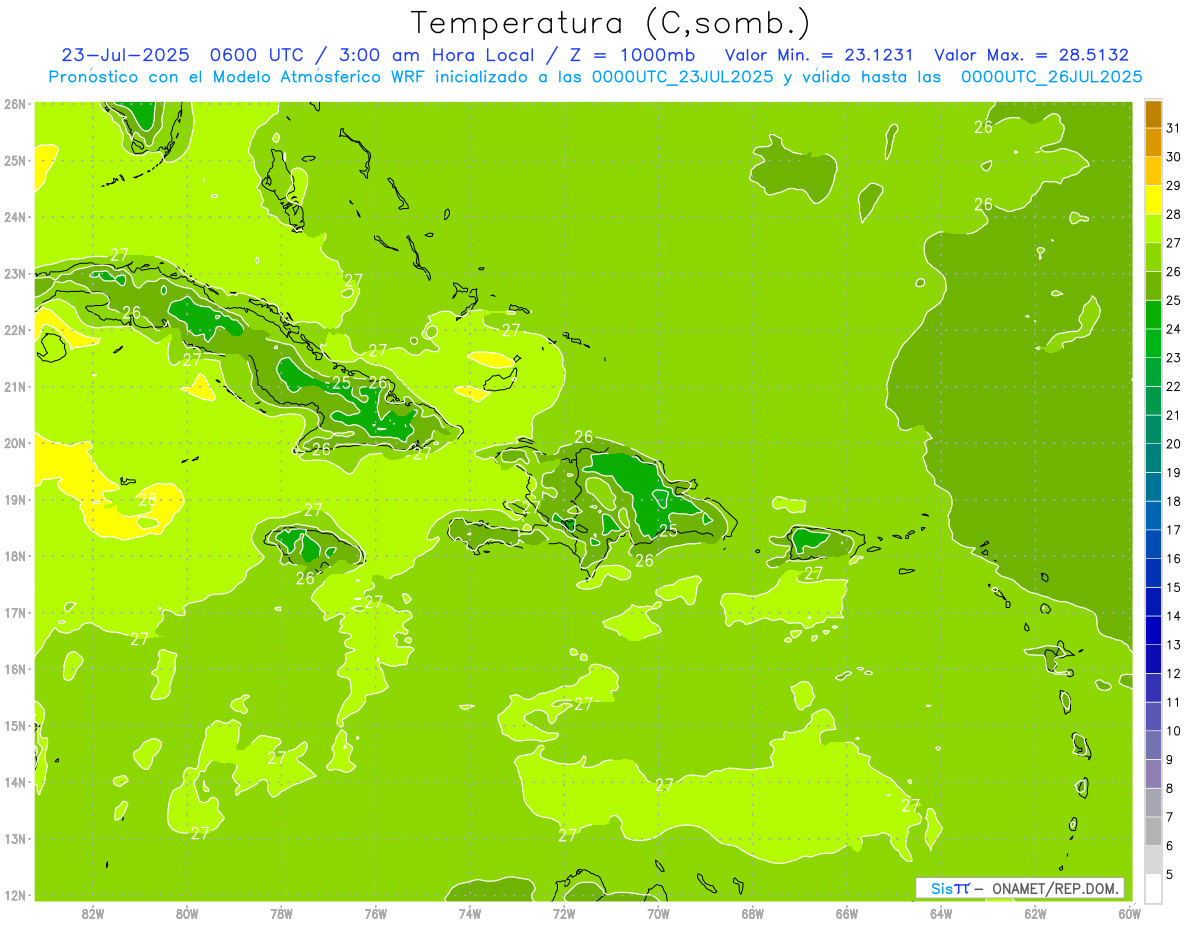Viewport: 1200px width, 927px height.
Task: Pick the white legend swatch below 5
Action: [x=1153, y=888]
